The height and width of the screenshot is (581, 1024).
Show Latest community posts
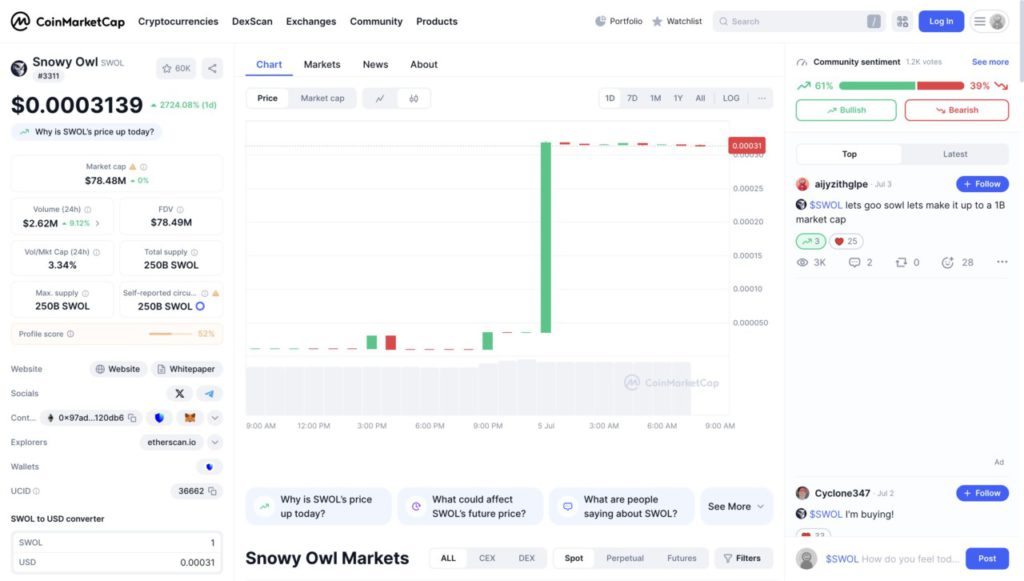point(955,154)
